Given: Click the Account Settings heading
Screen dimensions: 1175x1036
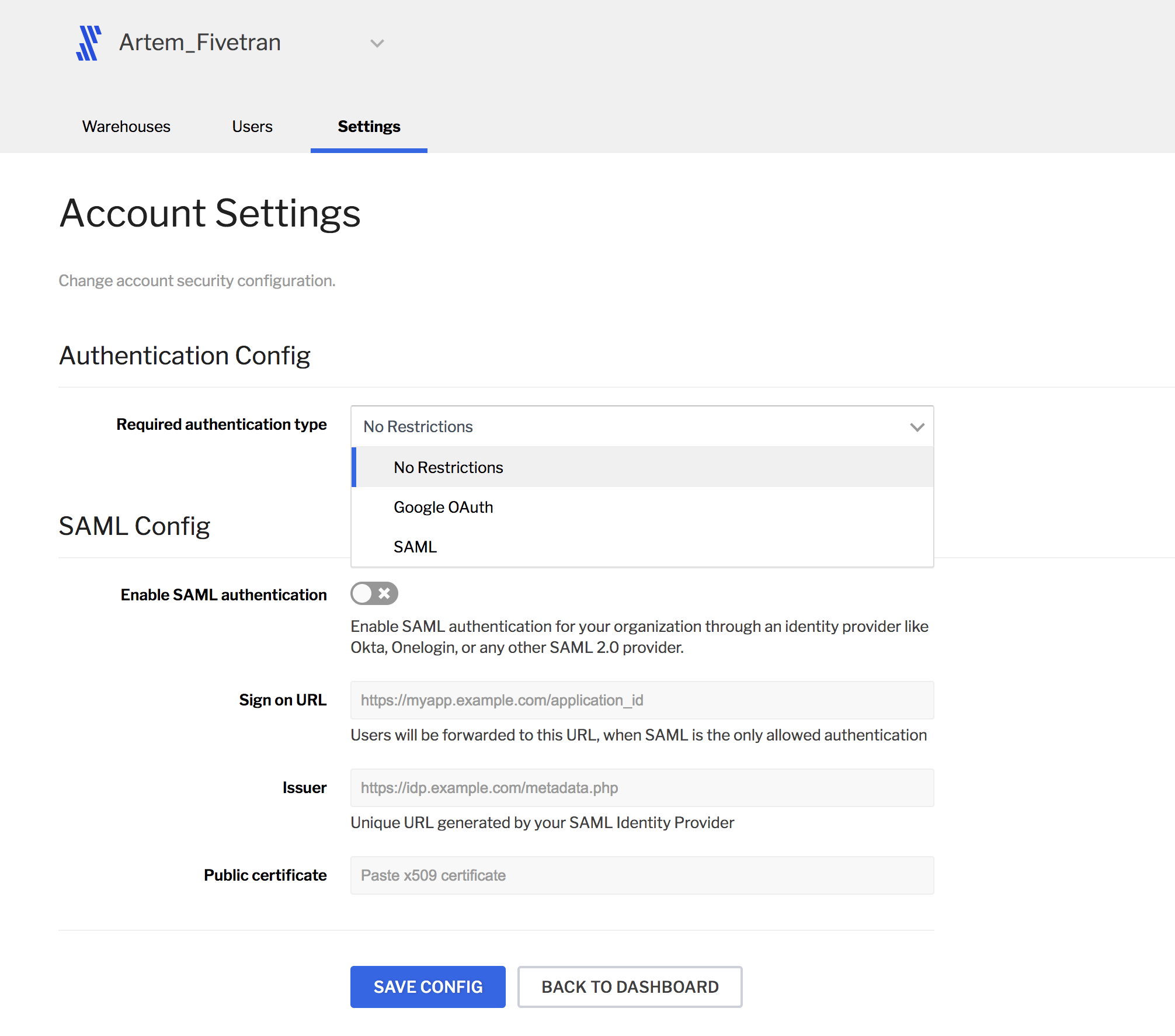Looking at the screenshot, I should point(210,213).
